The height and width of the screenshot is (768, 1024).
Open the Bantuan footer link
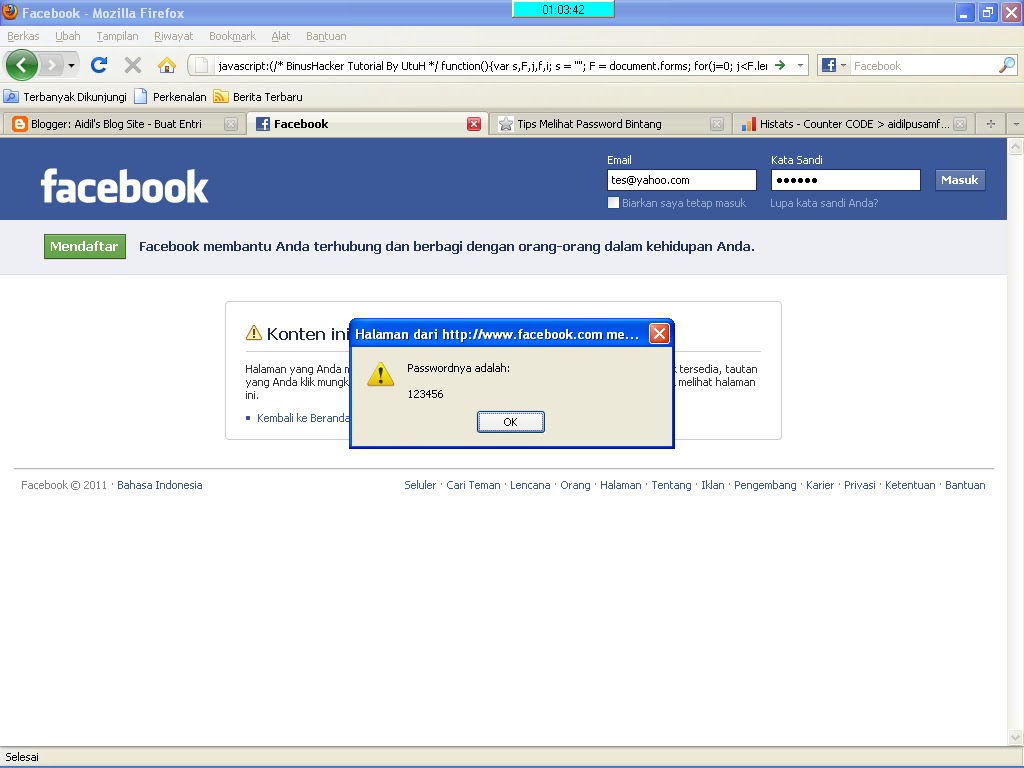[x=965, y=485]
